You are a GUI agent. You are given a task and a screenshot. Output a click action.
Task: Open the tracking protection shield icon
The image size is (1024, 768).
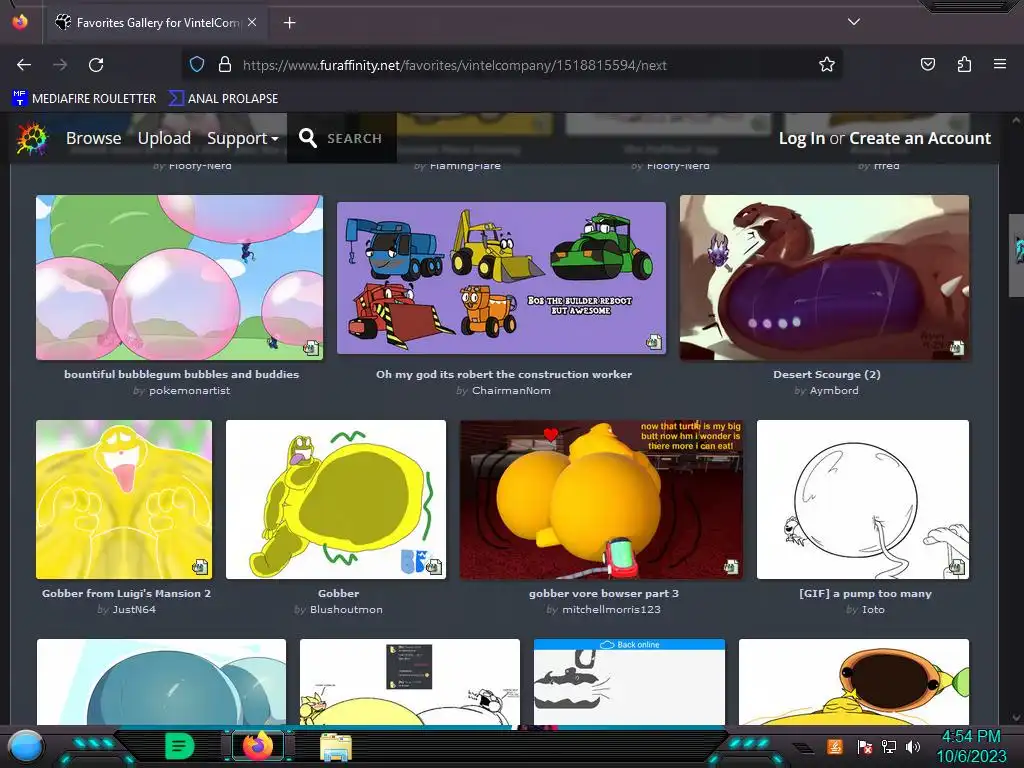(197, 64)
